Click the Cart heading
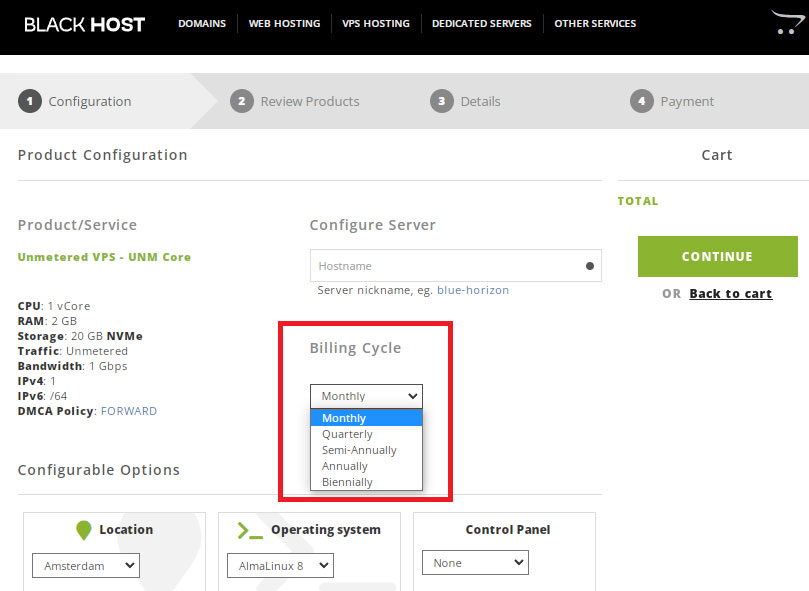 [717, 155]
